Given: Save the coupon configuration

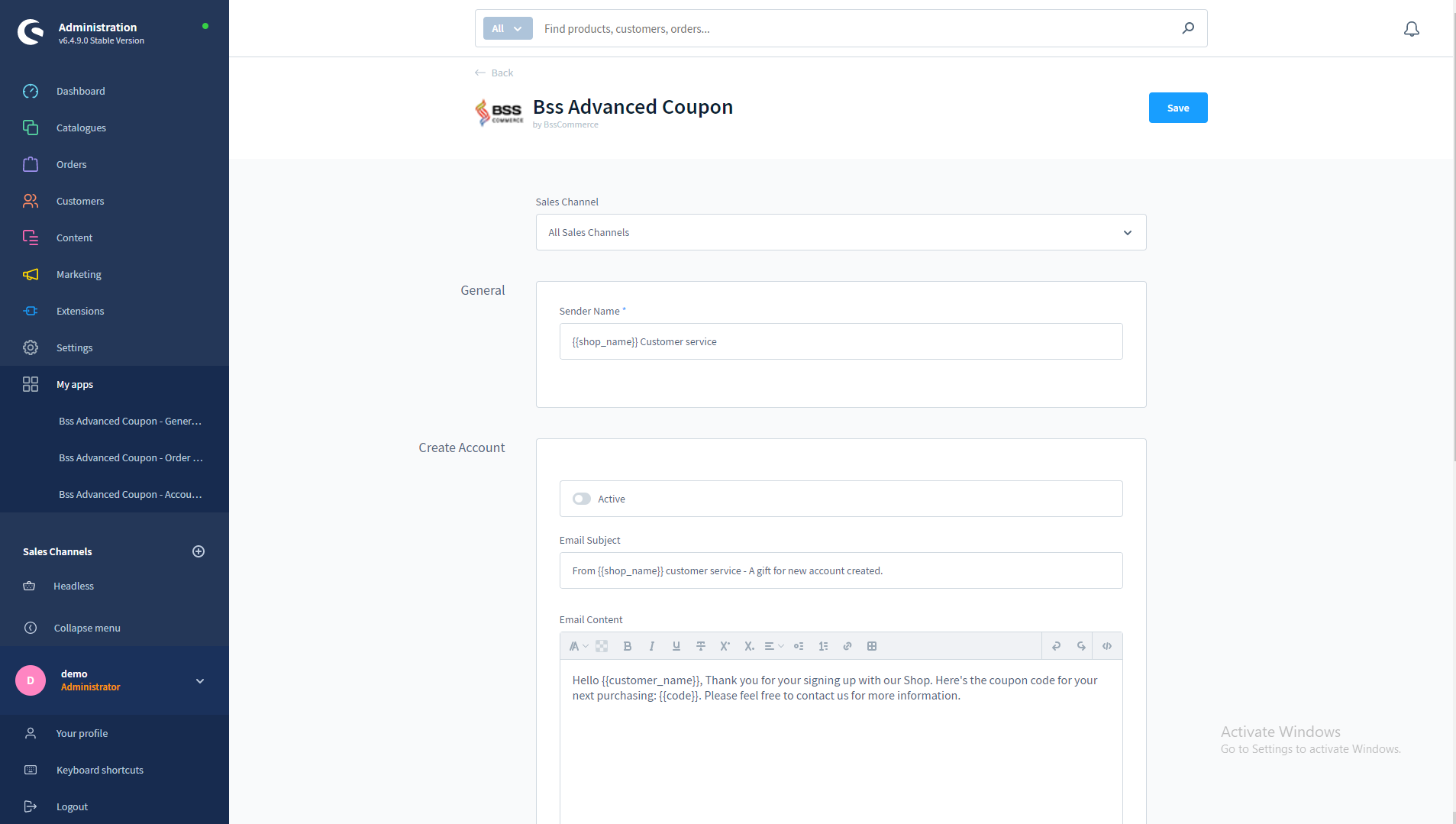Looking at the screenshot, I should point(1178,108).
